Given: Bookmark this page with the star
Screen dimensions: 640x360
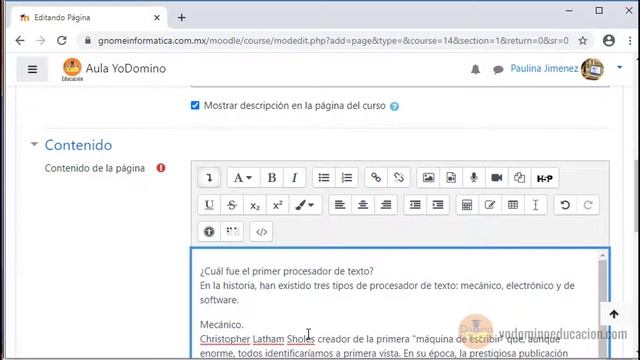Looking at the screenshot, I should click(x=583, y=40).
